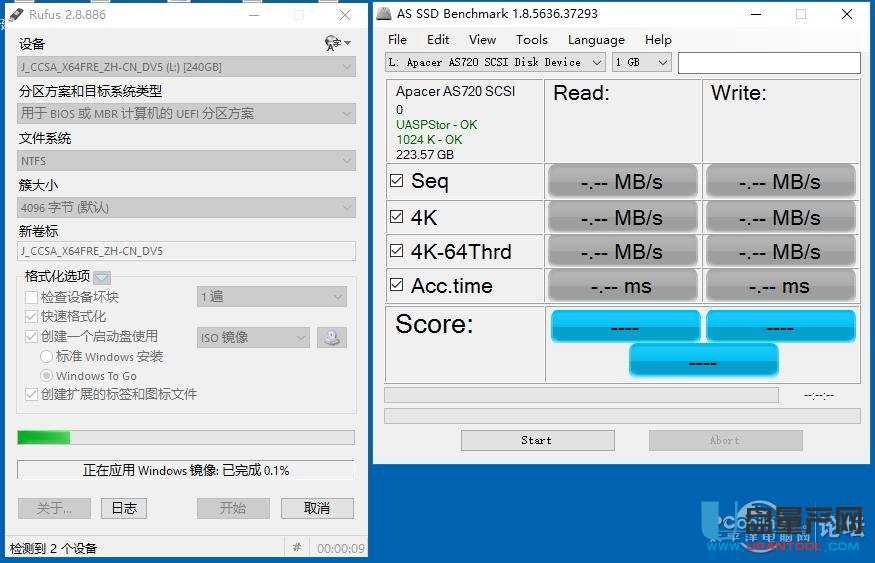Viewport: 875px width, 563px height.
Task: Click the new volume label input field
Action: [x=186, y=251]
